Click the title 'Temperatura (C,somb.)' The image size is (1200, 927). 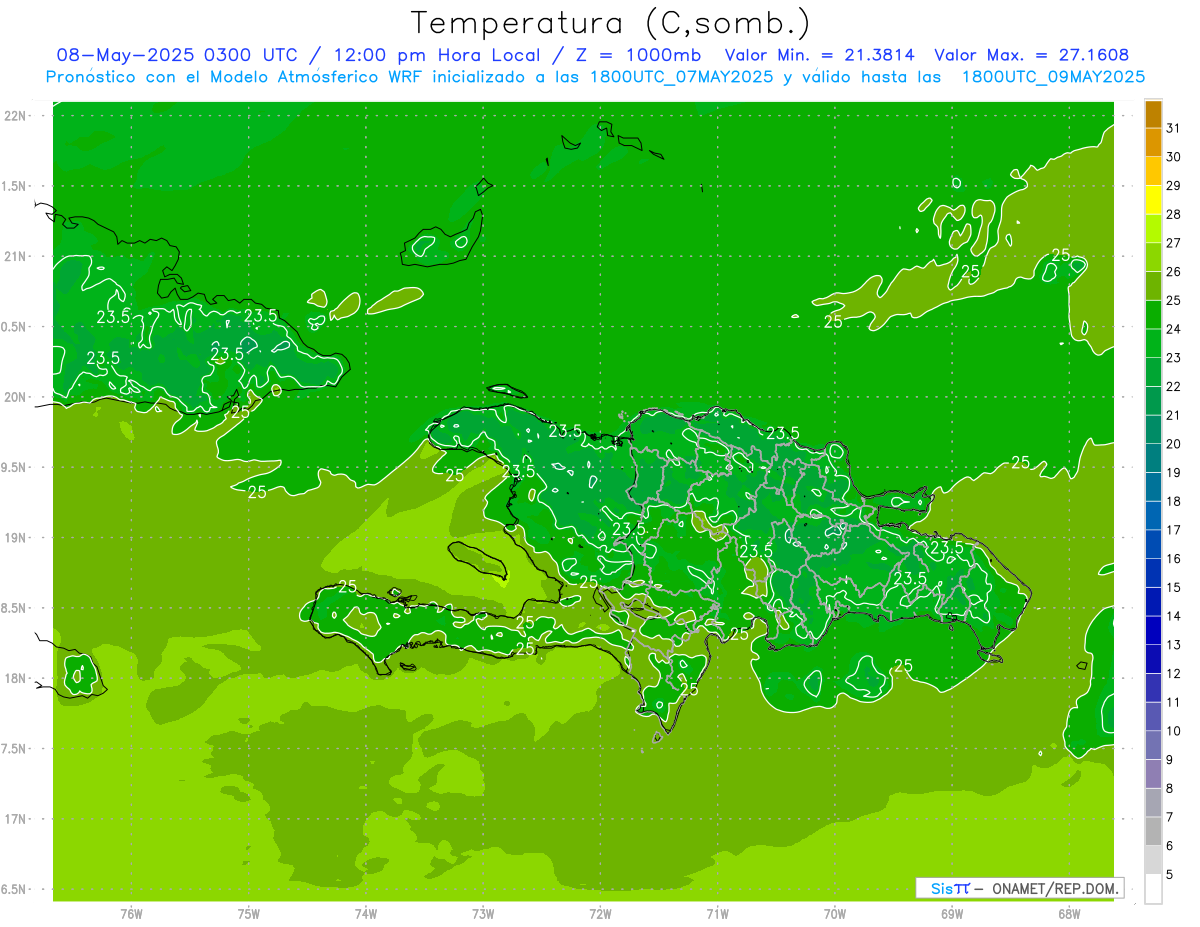click(x=611, y=22)
